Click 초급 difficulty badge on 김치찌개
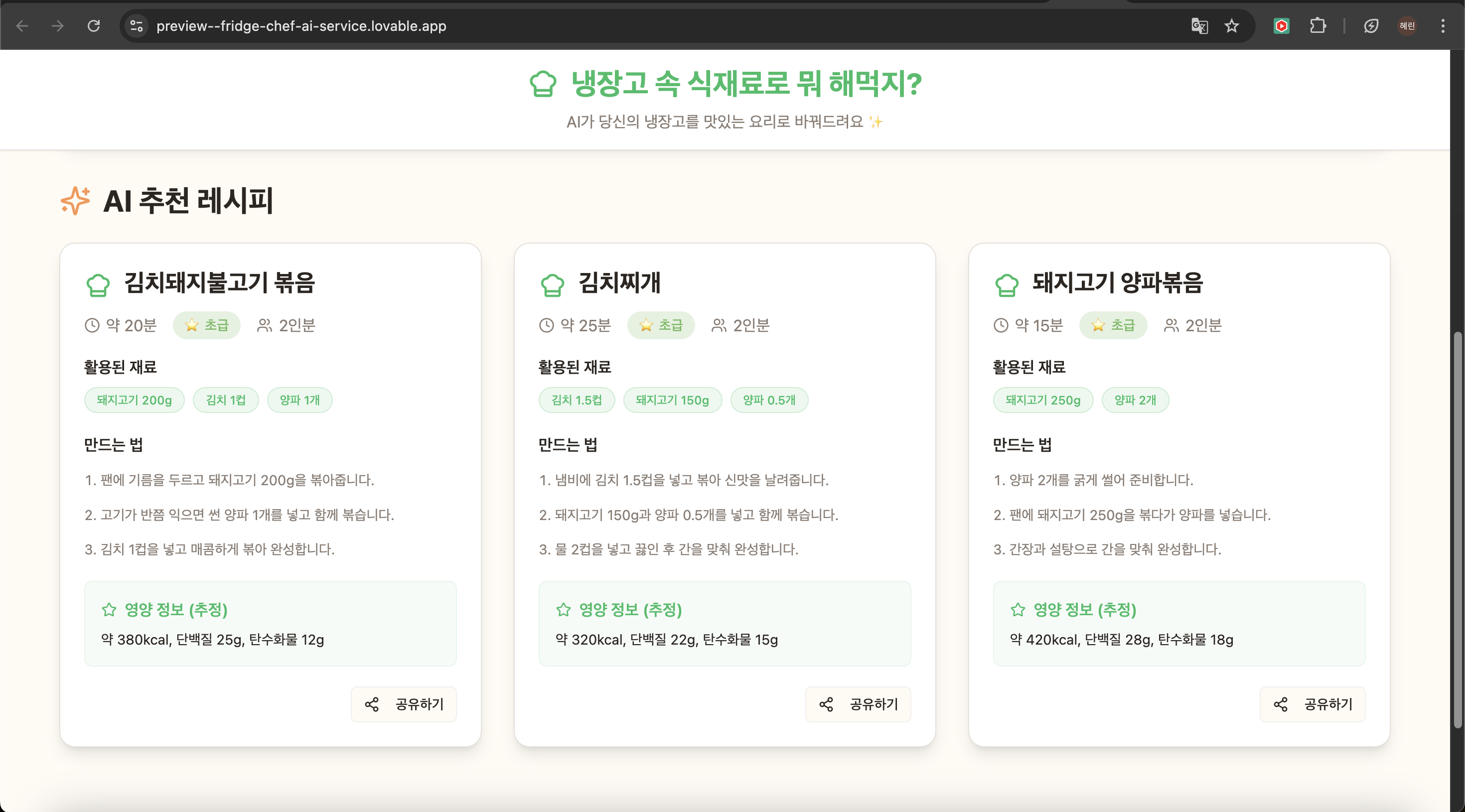The image size is (1465, 812). coord(661,325)
